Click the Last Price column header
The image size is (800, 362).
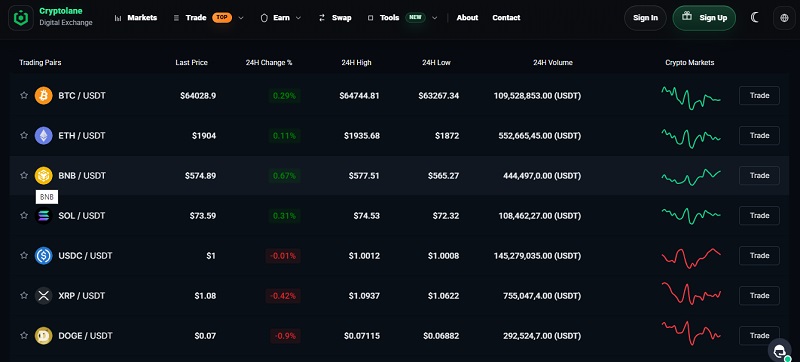(x=191, y=63)
